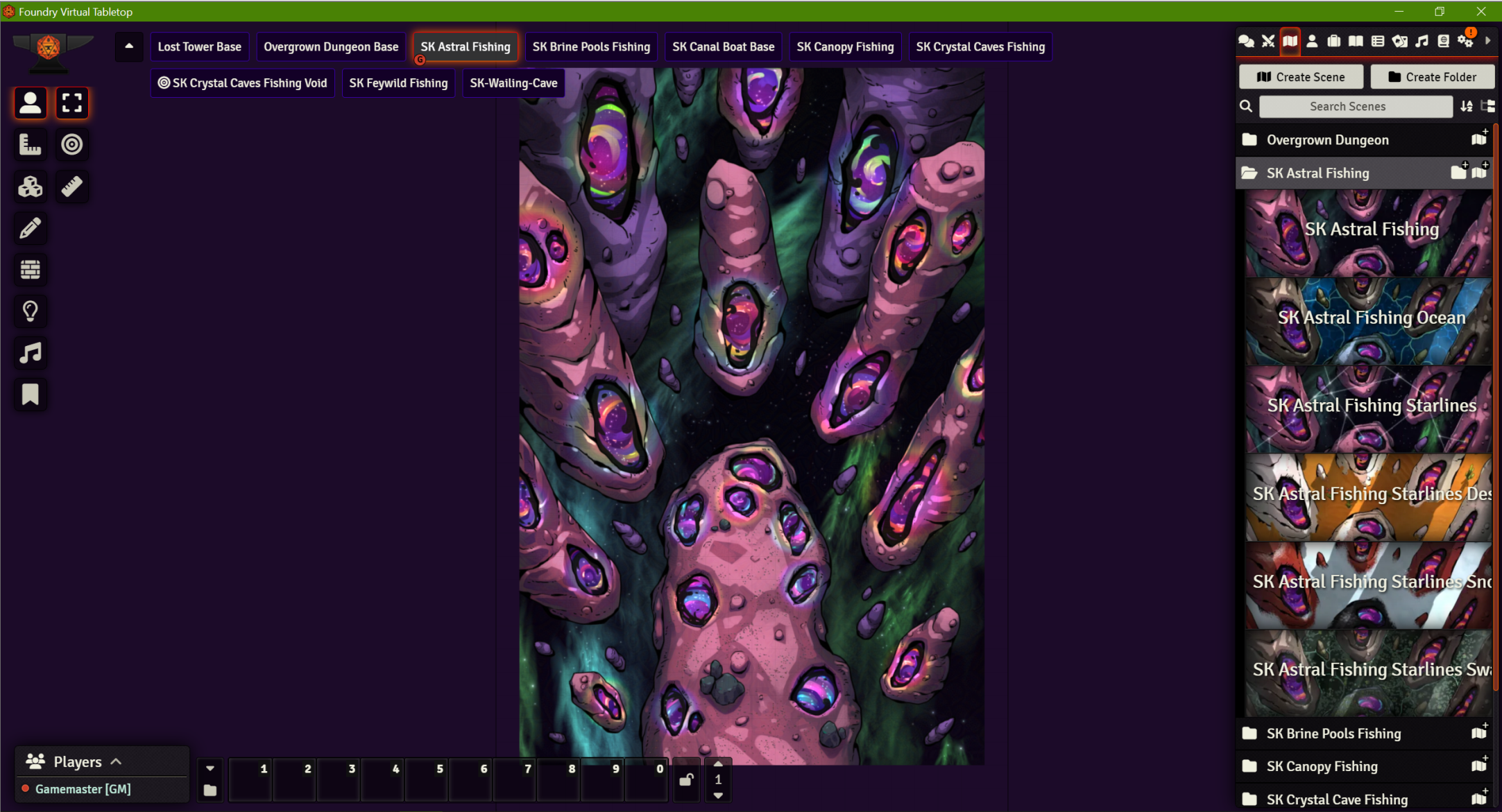1502x812 pixels.
Task: Open the Items suitcase sidebar tab
Action: coord(1334,41)
